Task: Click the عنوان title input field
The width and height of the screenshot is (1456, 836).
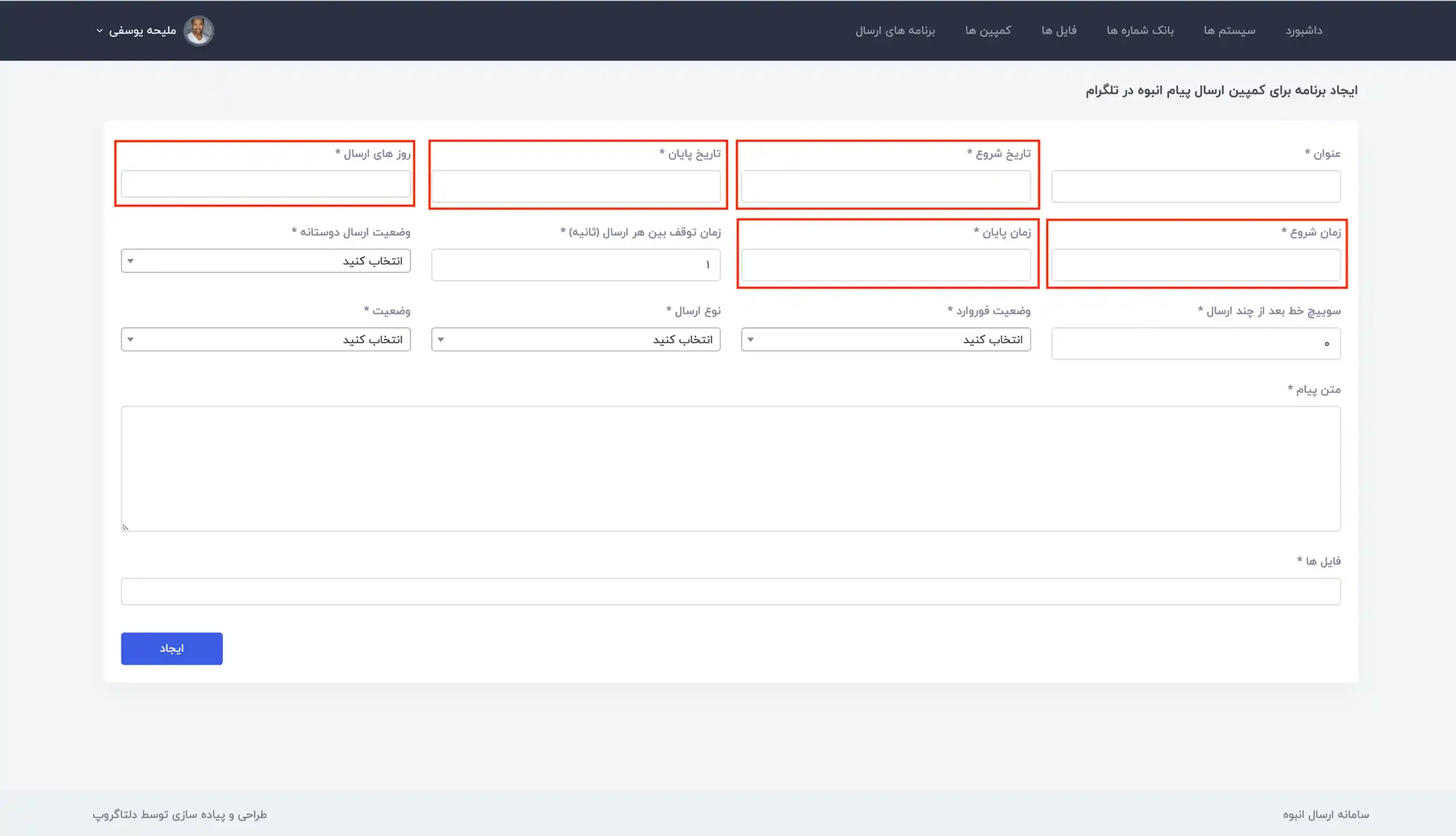Action: pos(1196,186)
